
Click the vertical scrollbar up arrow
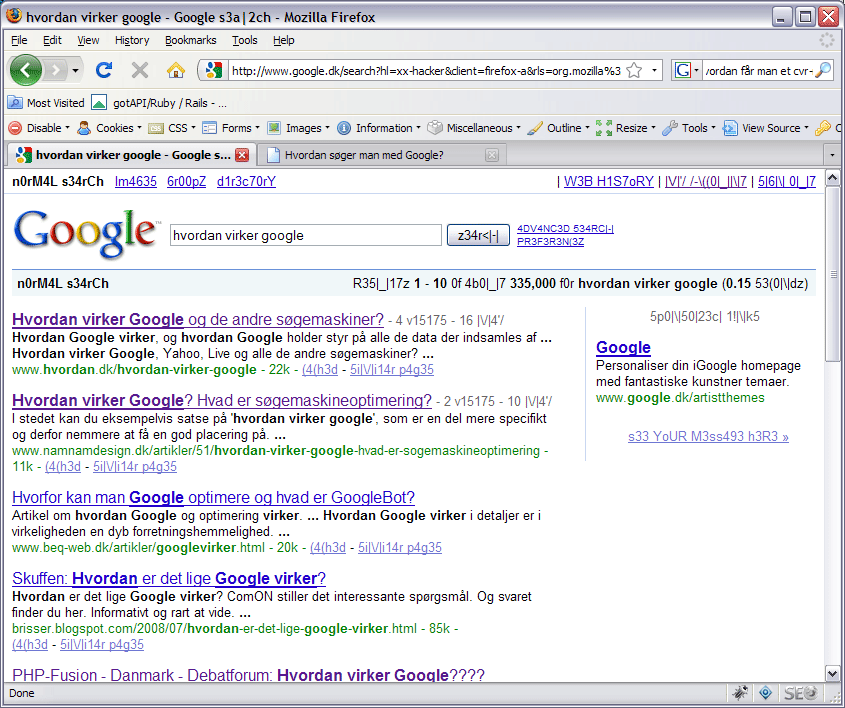(832, 177)
